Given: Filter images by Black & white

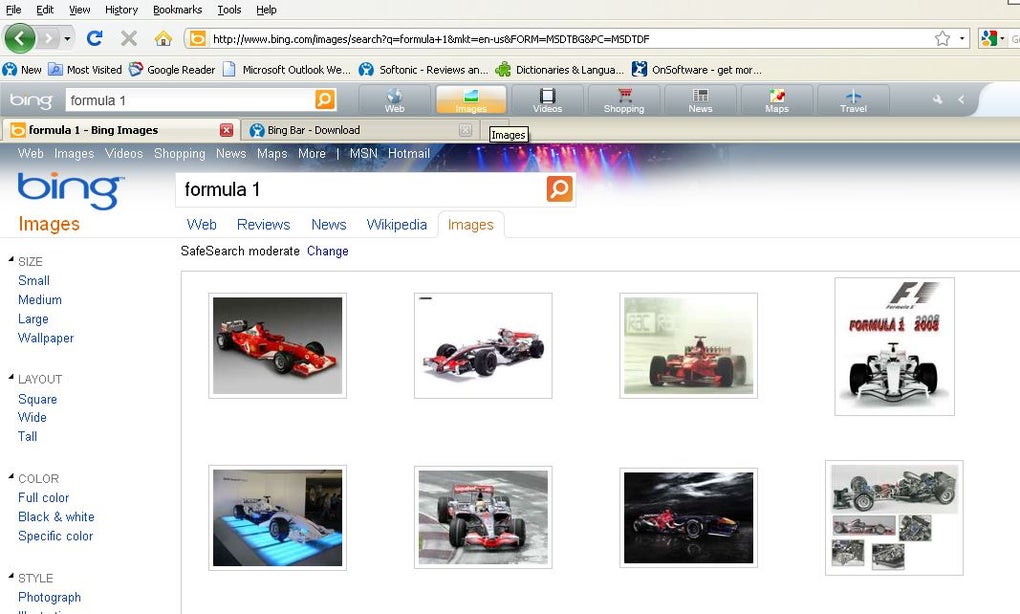Looking at the screenshot, I should coord(56,517).
